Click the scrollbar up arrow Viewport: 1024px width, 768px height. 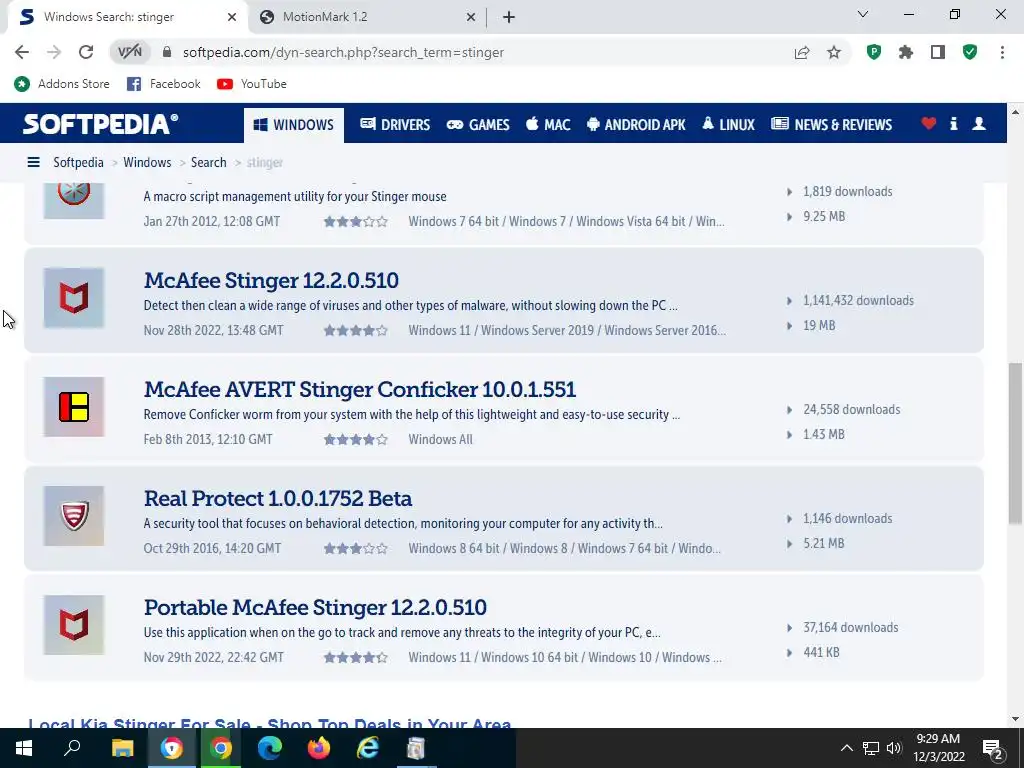coord(1015,112)
